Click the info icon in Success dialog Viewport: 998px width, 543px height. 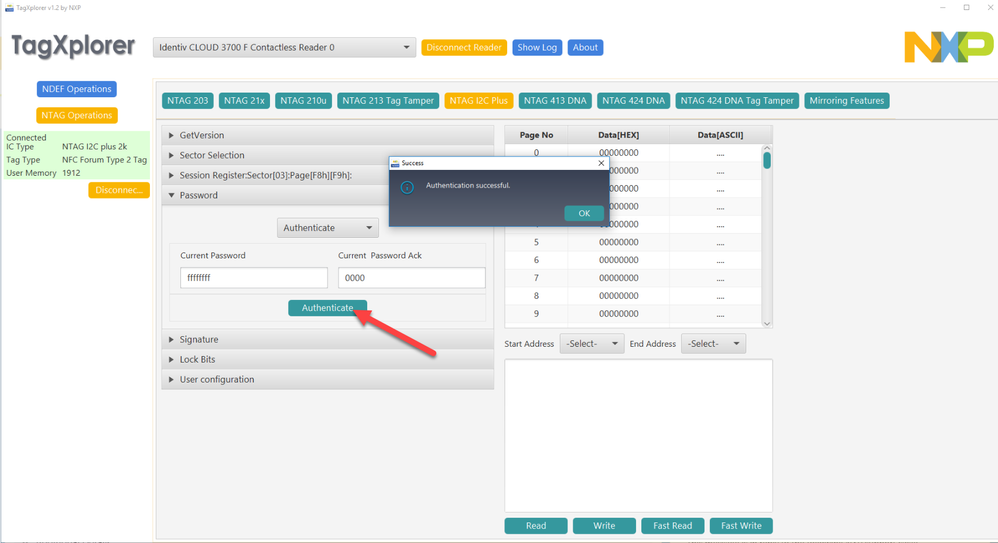pyautogui.click(x=407, y=187)
